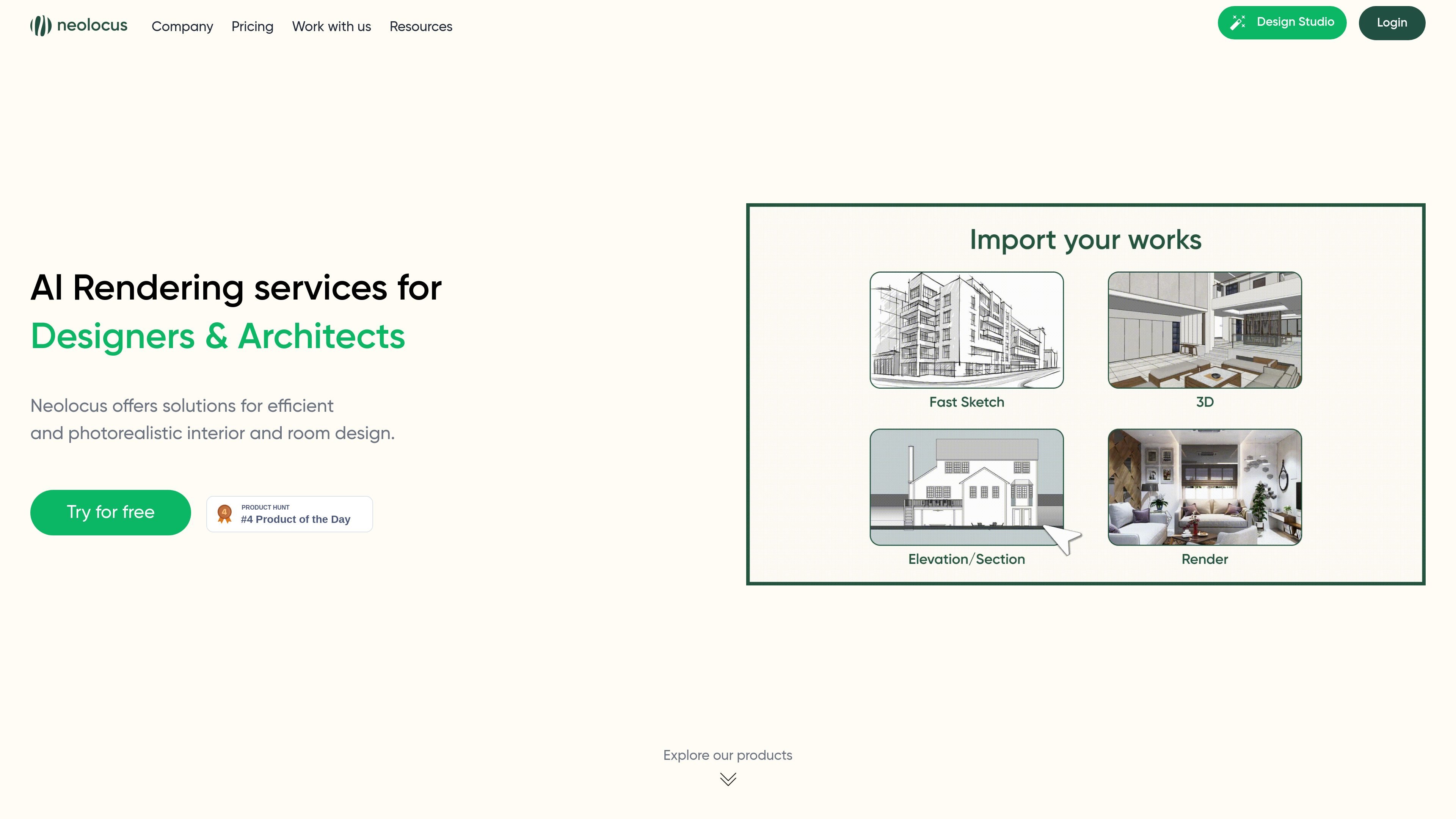The width and height of the screenshot is (1456, 819).
Task: Open the Work with us menu
Action: click(331, 27)
